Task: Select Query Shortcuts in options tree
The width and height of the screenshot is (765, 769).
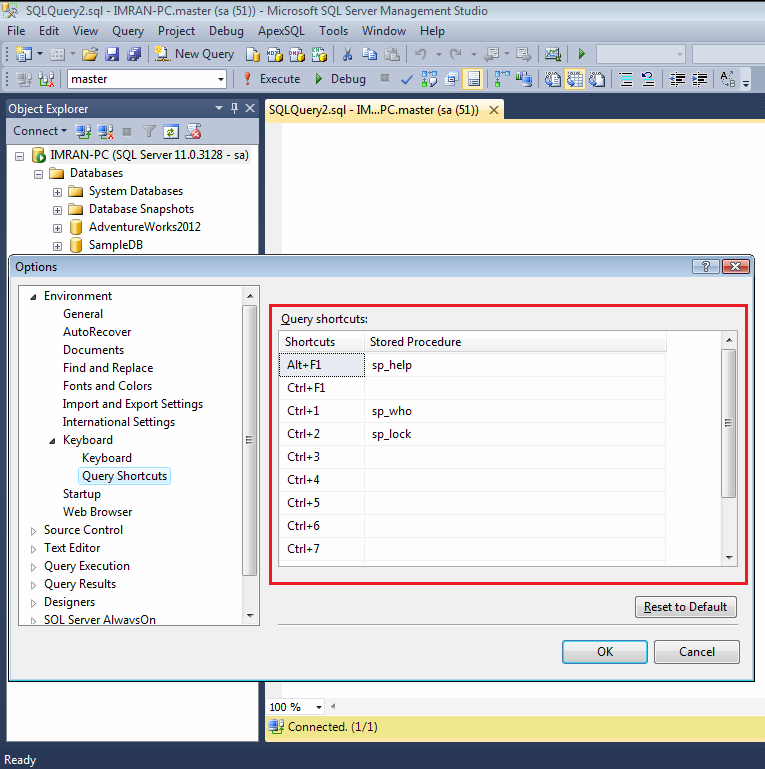Action: coord(125,476)
